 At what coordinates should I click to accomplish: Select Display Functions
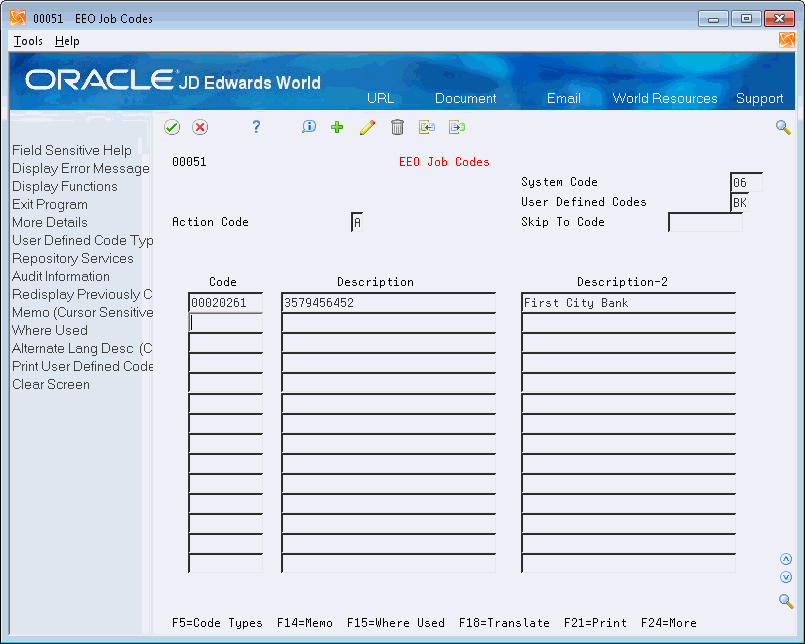(x=65, y=186)
